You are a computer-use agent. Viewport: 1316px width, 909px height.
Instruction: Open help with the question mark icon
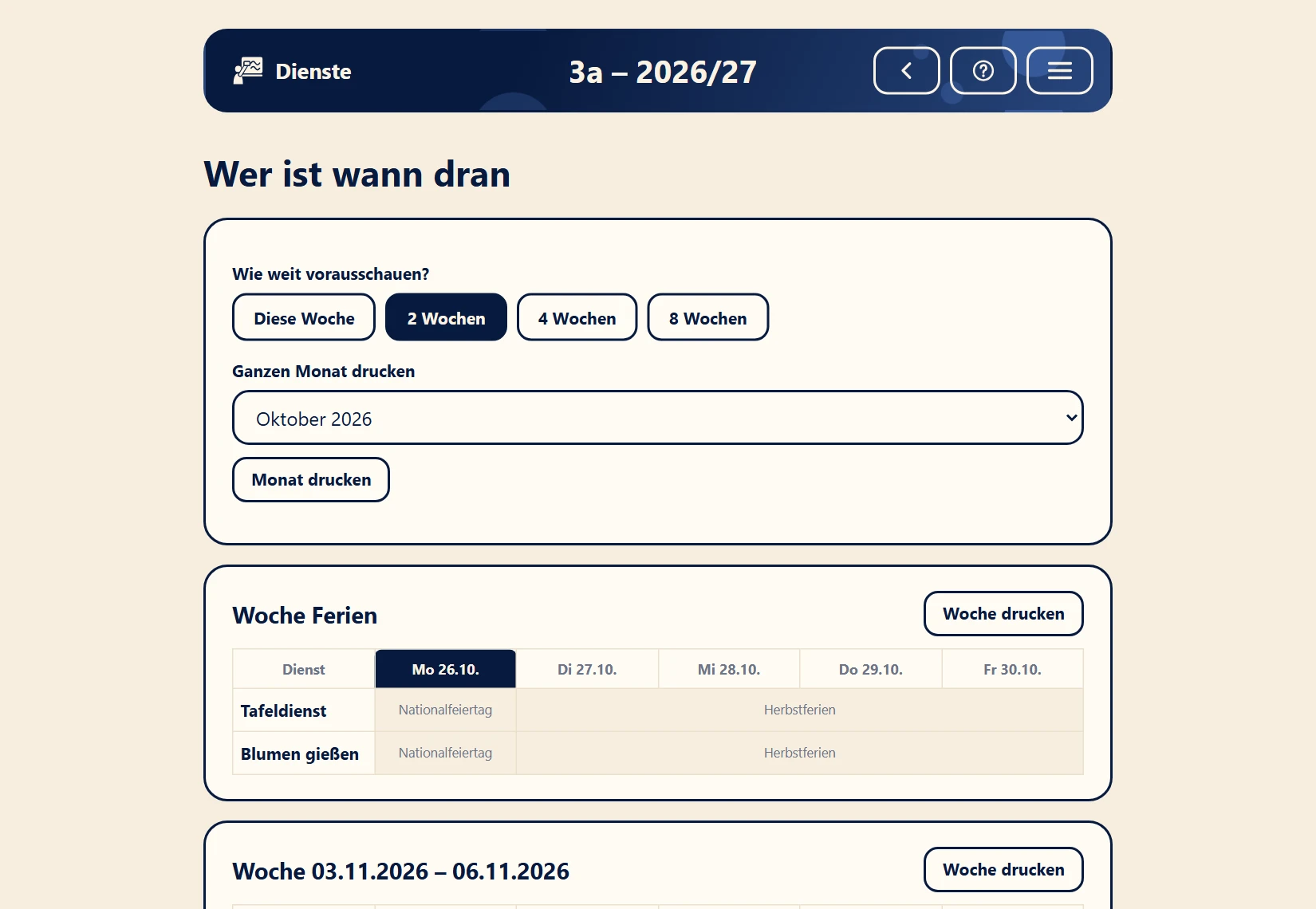pos(983,71)
